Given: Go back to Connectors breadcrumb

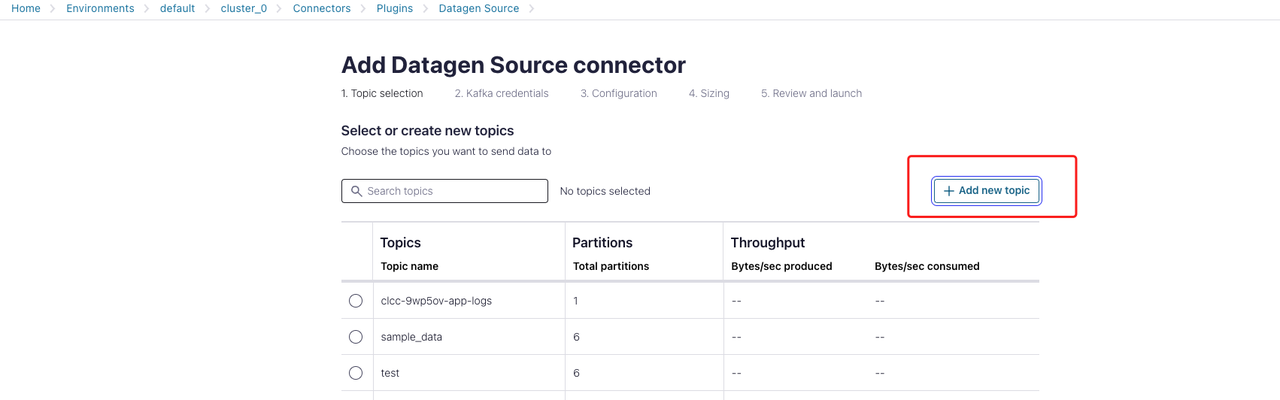Looking at the screenshot, I should coord(321,8).
